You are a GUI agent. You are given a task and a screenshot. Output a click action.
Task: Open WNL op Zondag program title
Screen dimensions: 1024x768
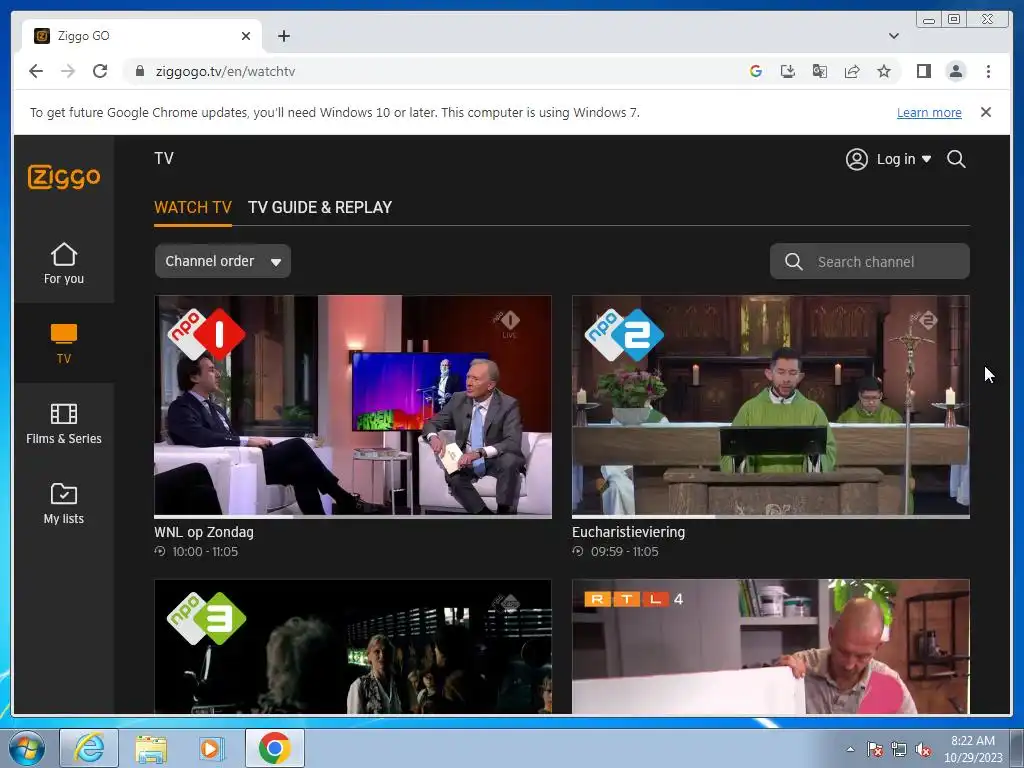click(204, 532)
